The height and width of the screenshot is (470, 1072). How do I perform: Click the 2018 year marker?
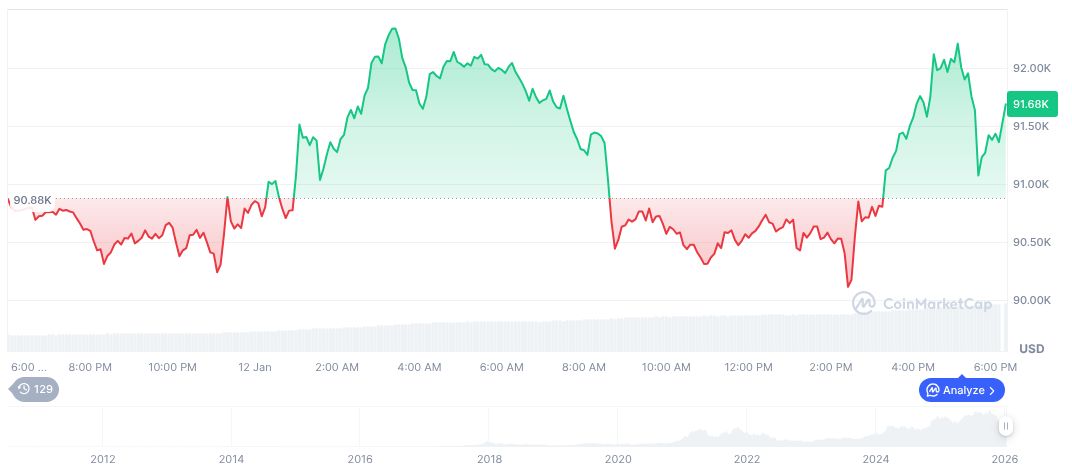coord(489,459)
